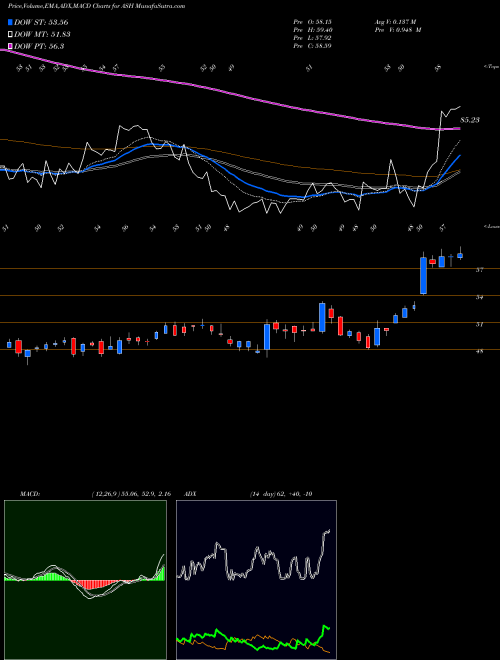Click the 'MACD:' panel heading

coord(29,494)
